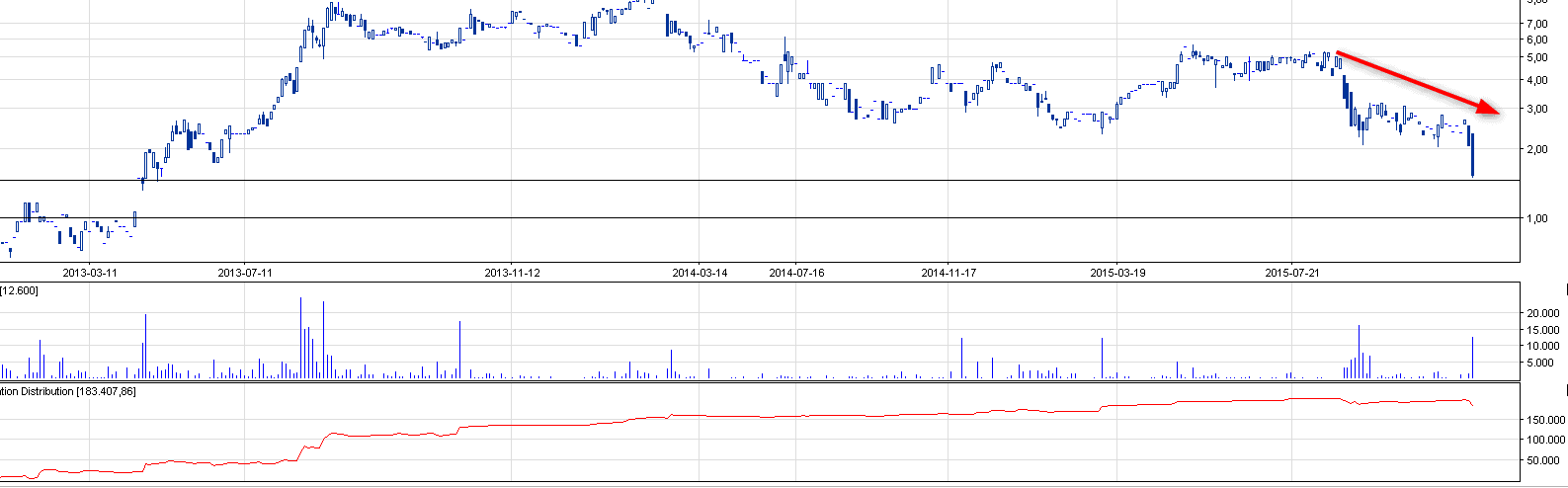
Task: Click the 2013-11-12 date on time axis
Action: point(512,273)
